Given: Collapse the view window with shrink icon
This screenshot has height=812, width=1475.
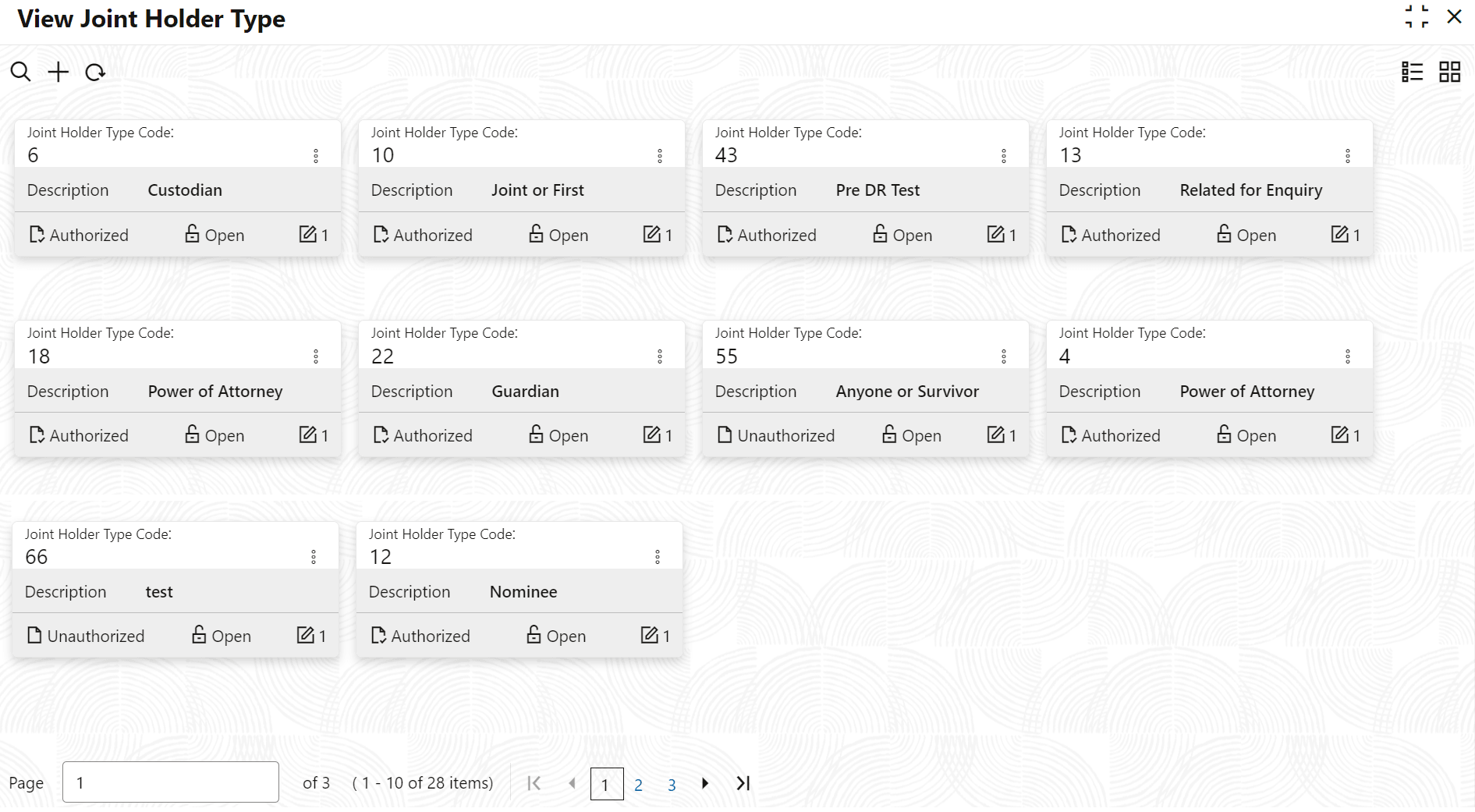Looking at the screenshot, I should (1416, 17).
